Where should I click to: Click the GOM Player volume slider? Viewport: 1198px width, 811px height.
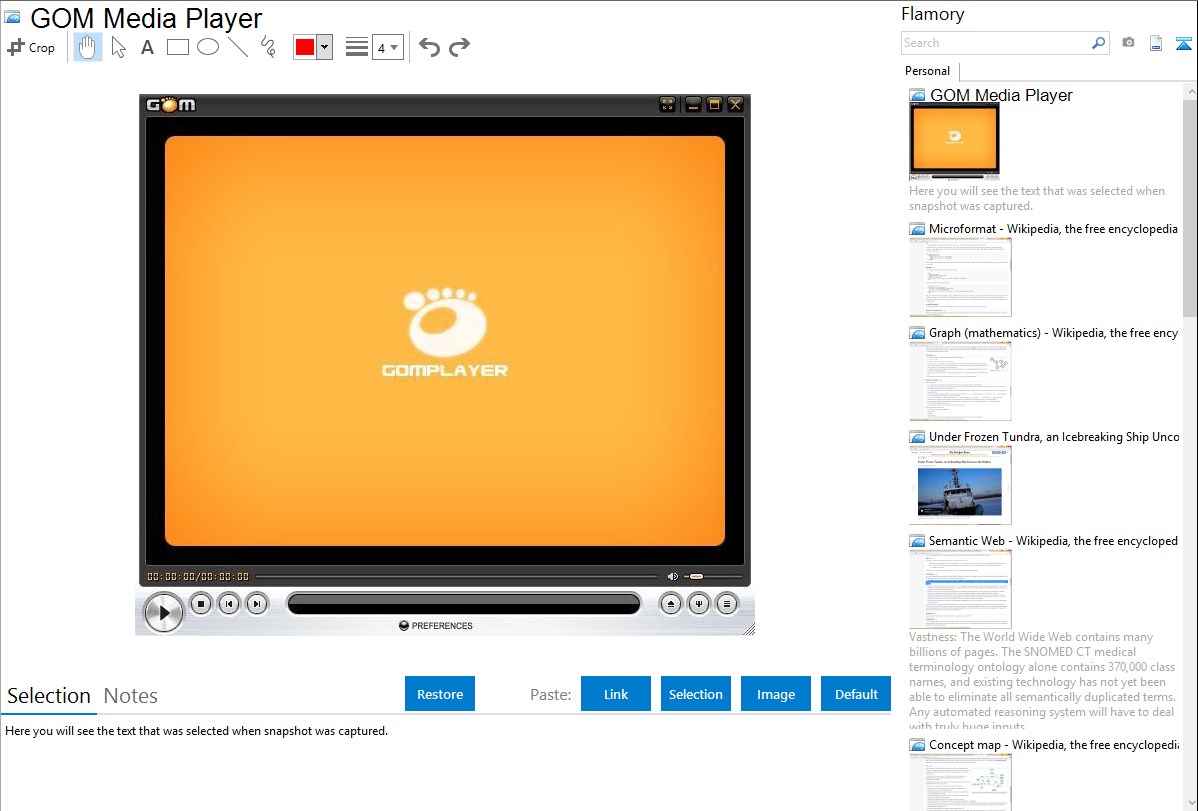[713, 576]
